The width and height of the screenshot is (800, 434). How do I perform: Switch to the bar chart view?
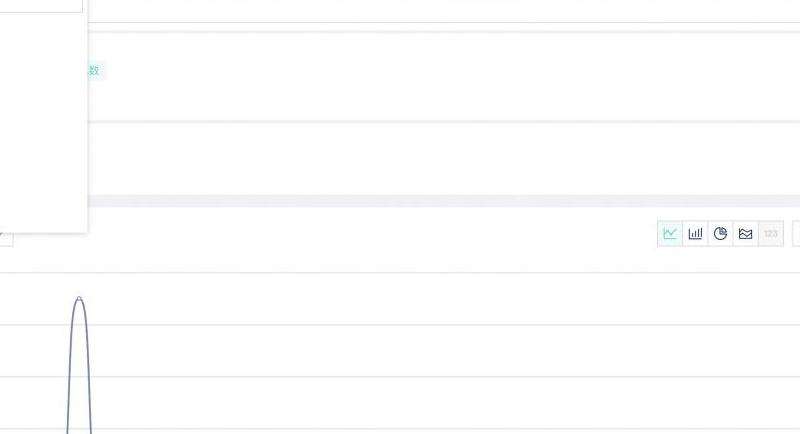click(x=695, y=234)
